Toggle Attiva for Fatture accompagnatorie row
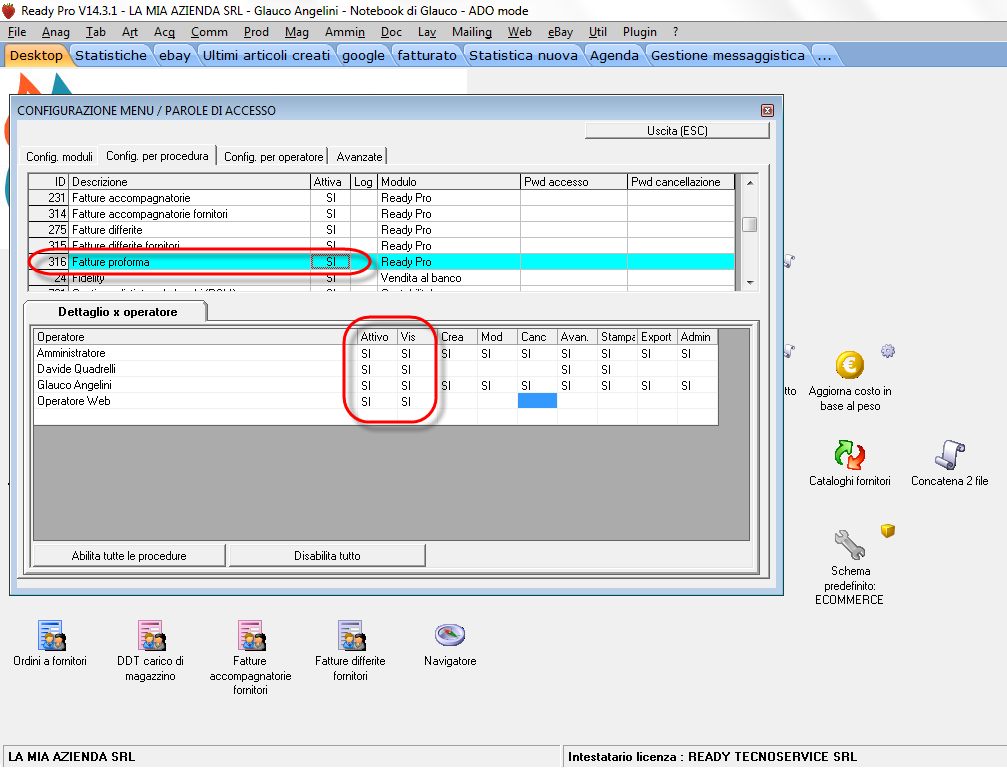The width and height of the screenshot is (1007, 768). (x=331, y=198)
